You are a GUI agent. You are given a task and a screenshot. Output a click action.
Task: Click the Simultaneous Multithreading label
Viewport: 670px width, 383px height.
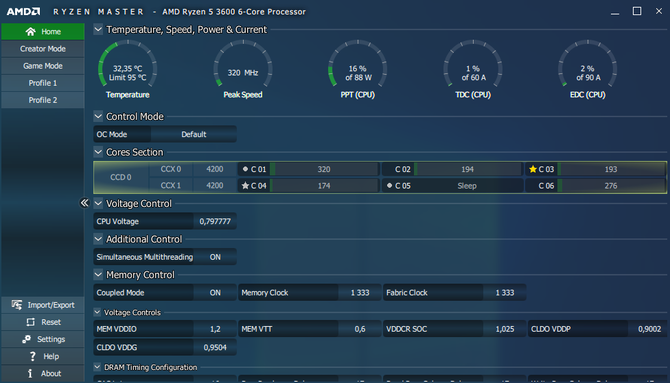click(x=144, y=257)
